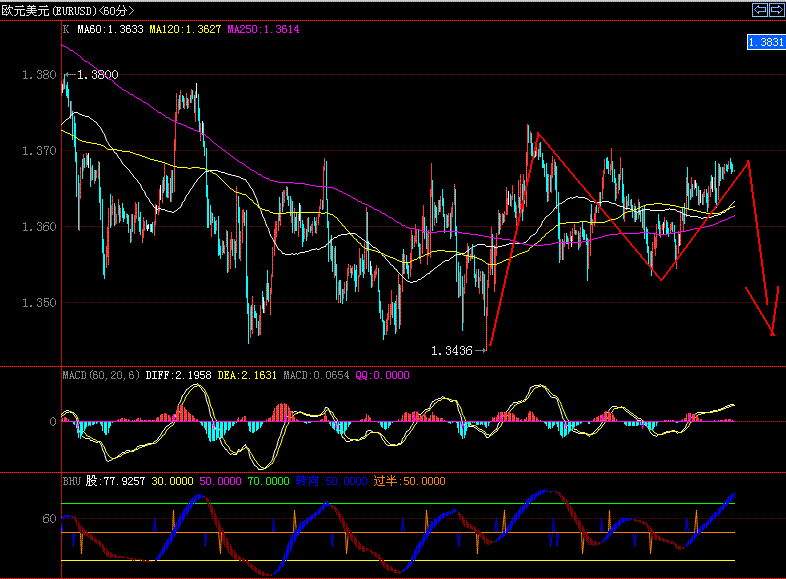Screen dimensions: 786x579
Task: Click the DIFF:2.1958 value
Action: point(178,375)
